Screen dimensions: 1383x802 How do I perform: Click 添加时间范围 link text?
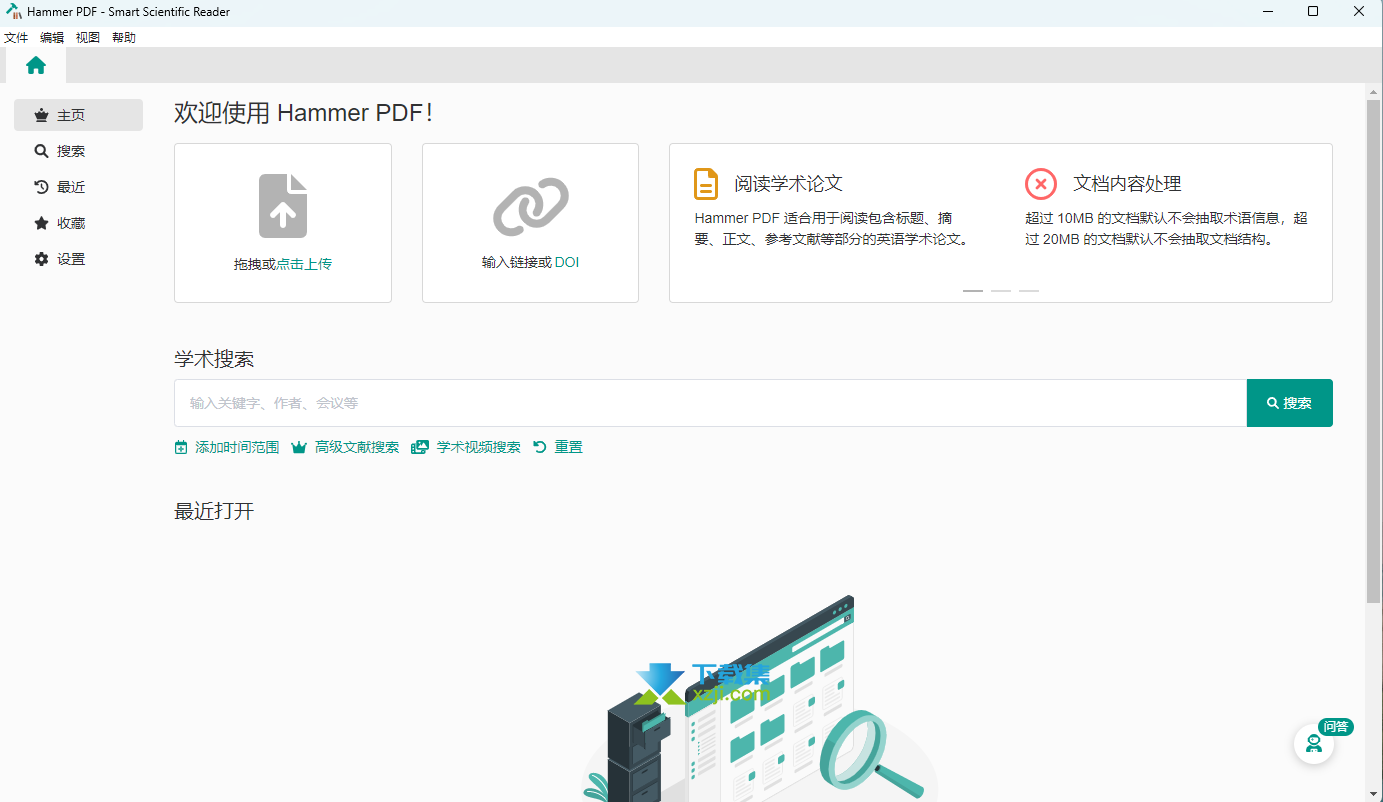coord(237,447)
